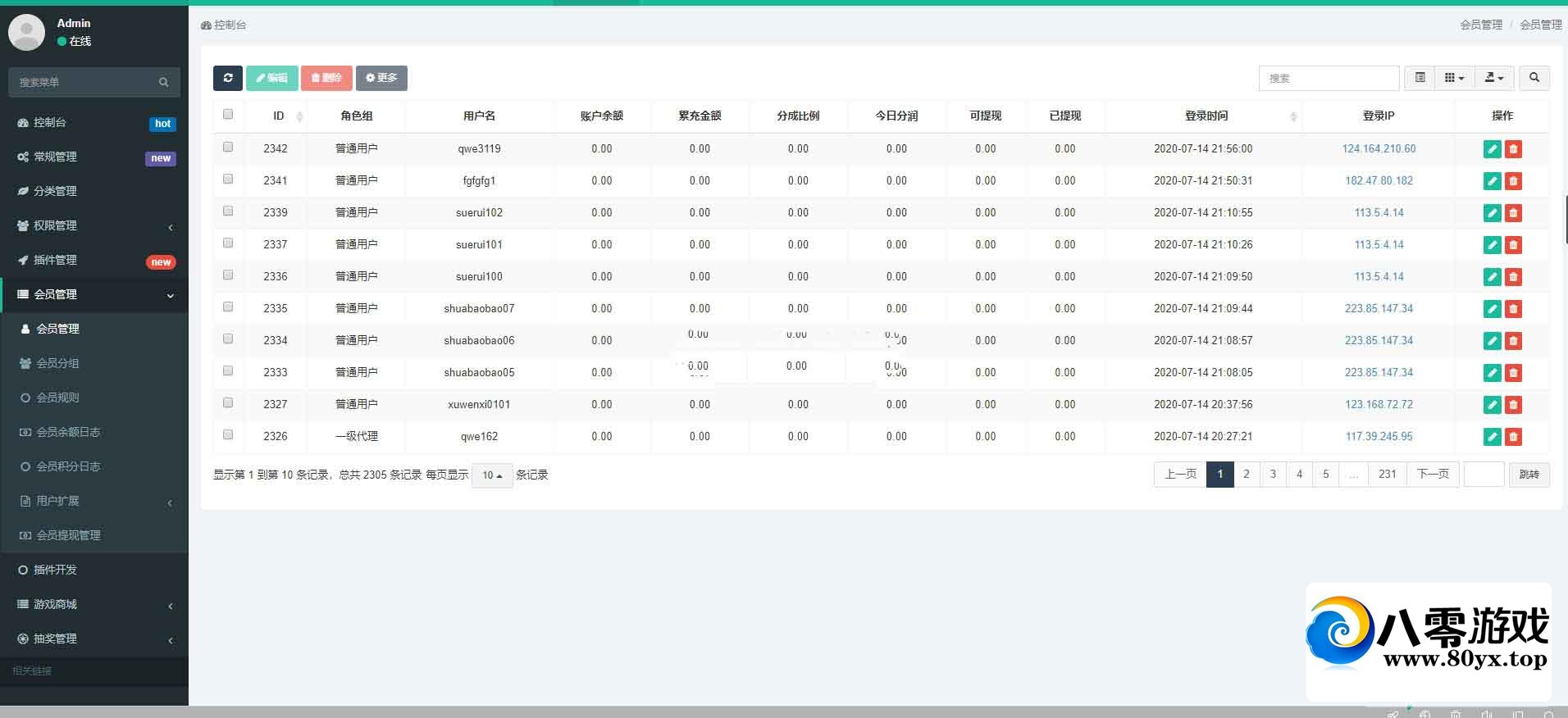Check the row with ID 2327
1568x718 pixels.
(x=228, y=403)
